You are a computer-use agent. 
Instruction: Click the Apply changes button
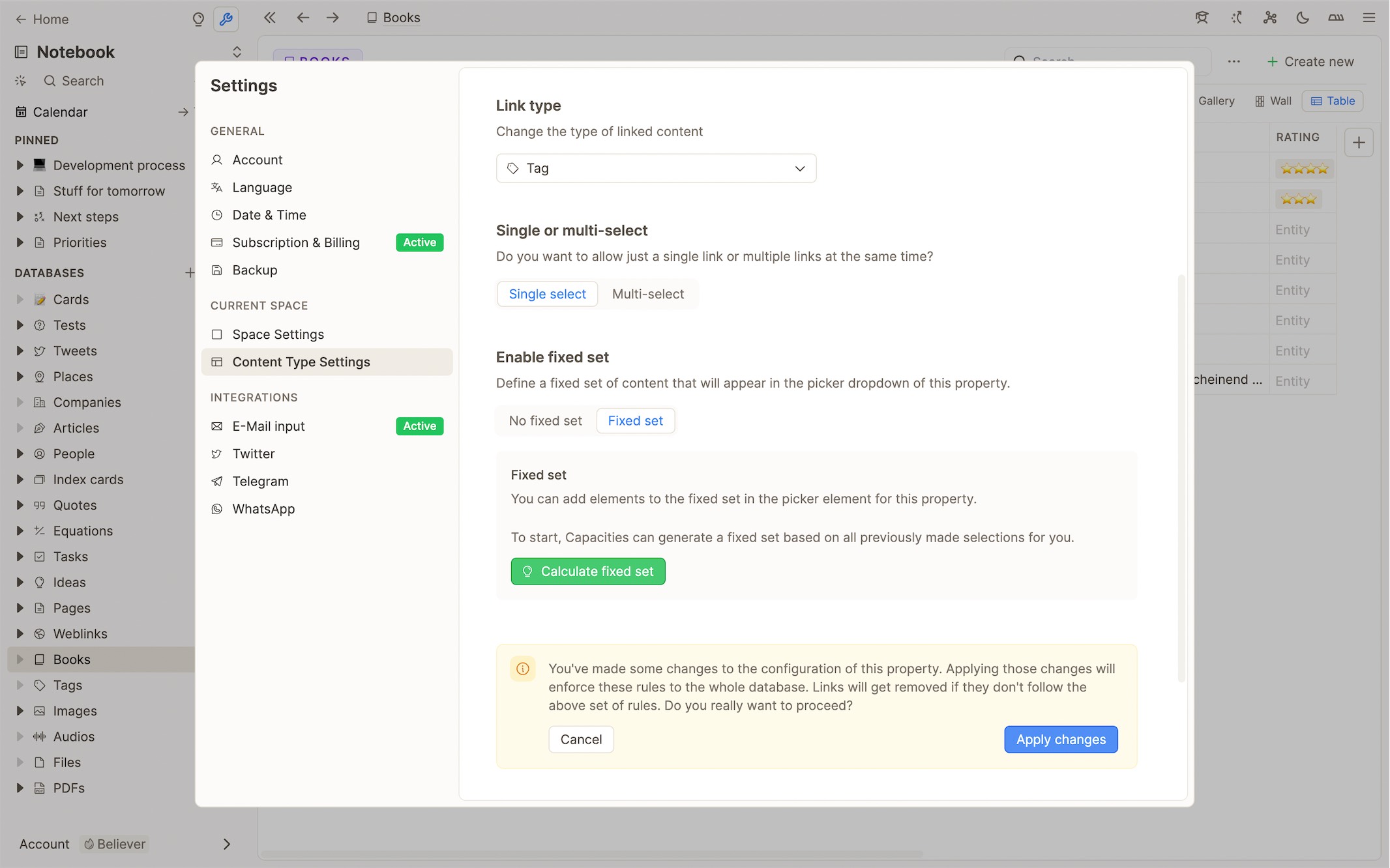click(1060, 739)
